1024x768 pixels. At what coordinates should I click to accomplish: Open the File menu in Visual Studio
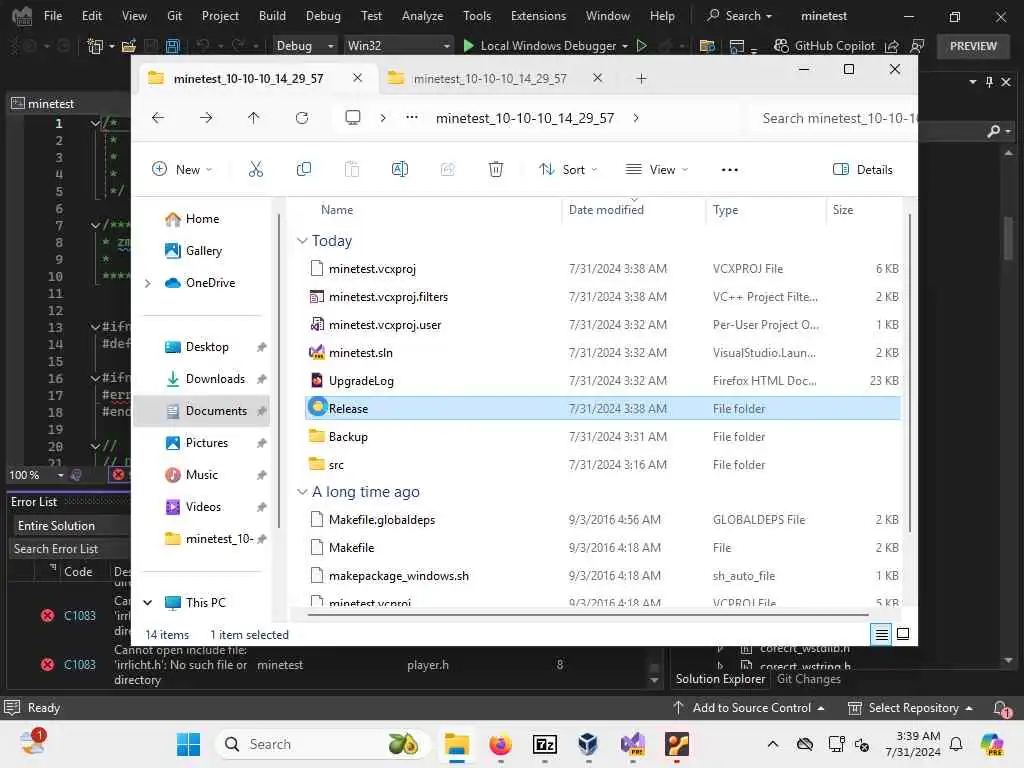tap(53, 16)
